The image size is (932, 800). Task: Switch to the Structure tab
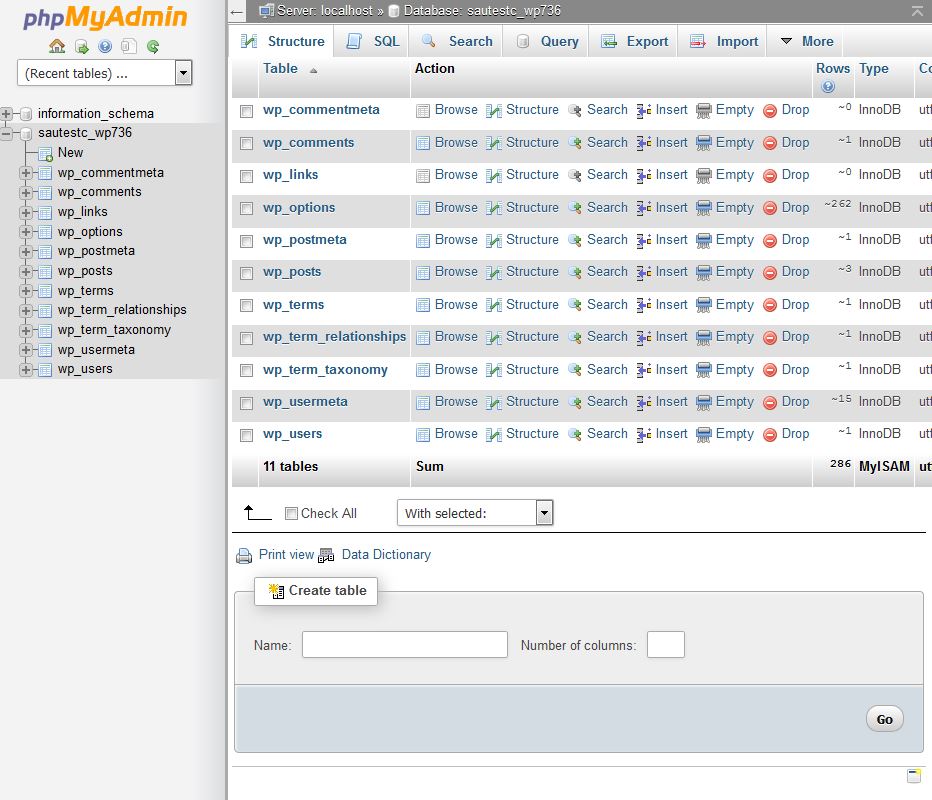pos(282,41)
